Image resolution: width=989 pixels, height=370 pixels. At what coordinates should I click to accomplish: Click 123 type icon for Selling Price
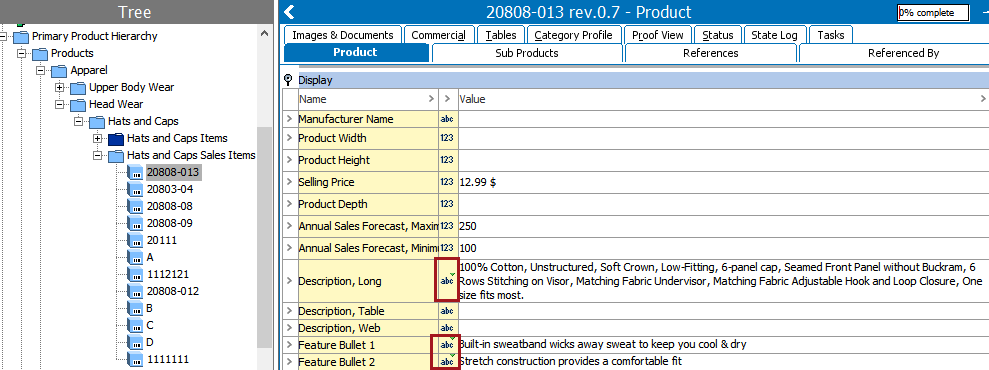point(447,182)
